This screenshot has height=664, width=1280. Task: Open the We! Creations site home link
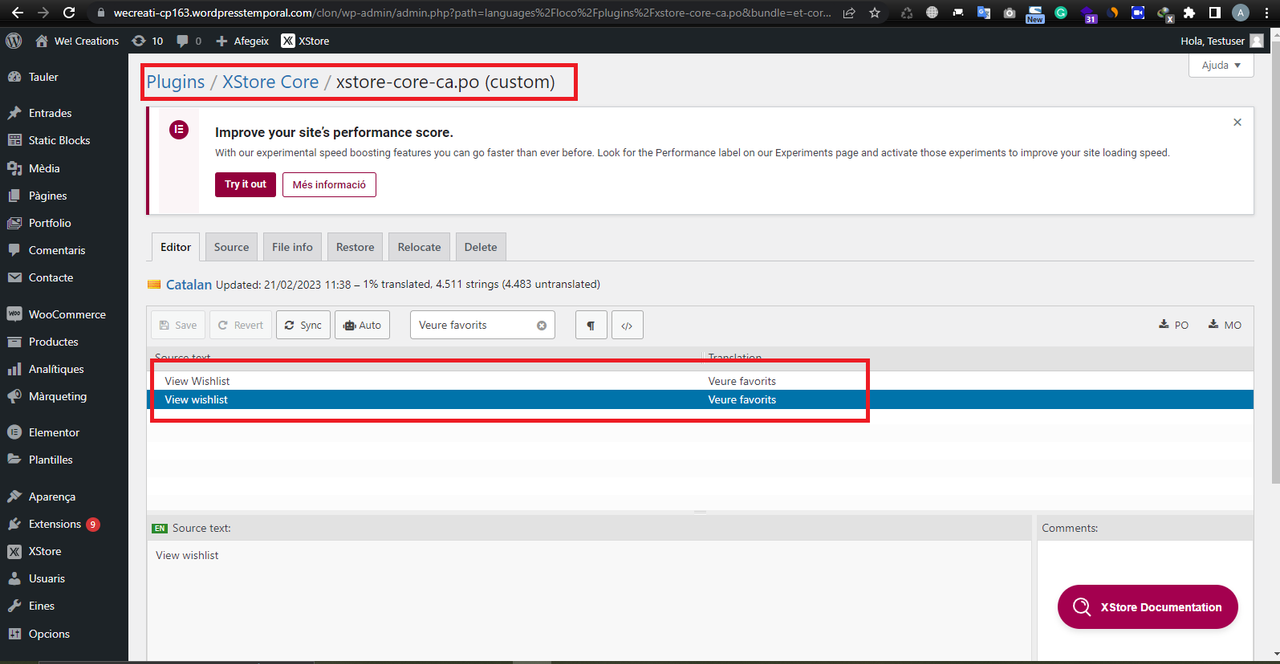click(x=77, y=41)
